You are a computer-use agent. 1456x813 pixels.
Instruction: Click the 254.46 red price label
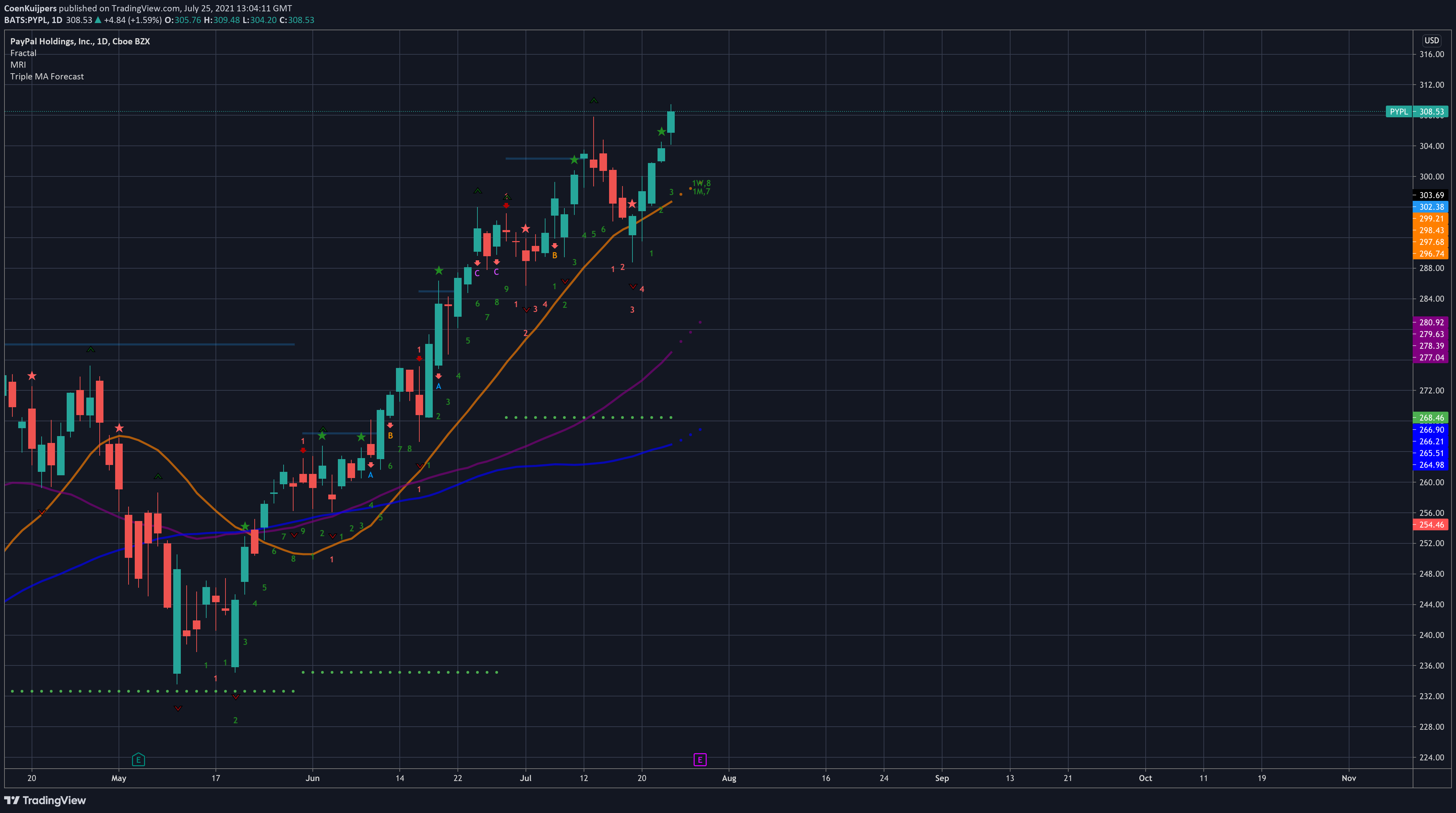pyautogui.click(x=1431, y=525)
